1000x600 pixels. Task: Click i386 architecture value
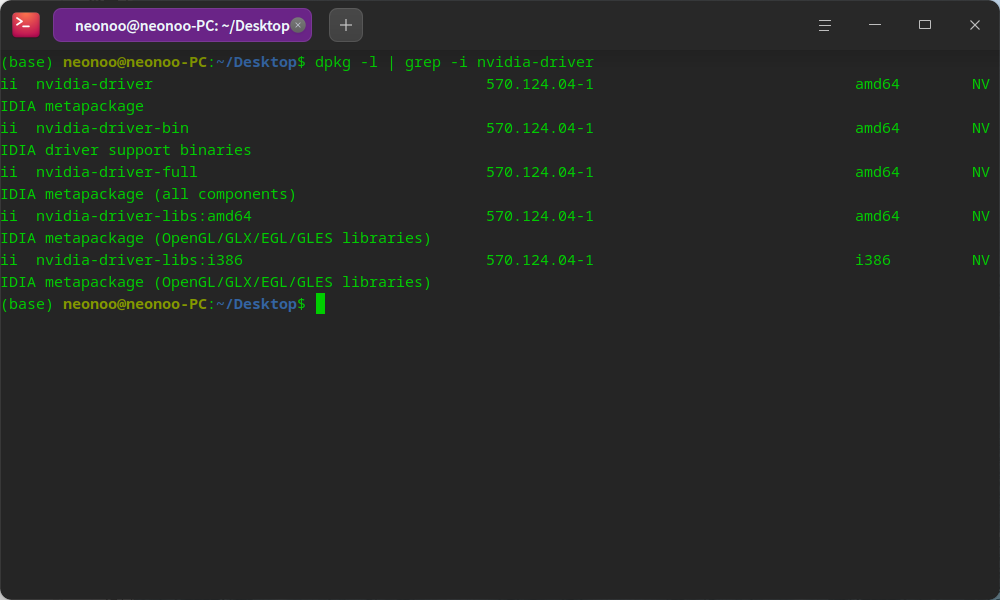(x=872, y=260)
